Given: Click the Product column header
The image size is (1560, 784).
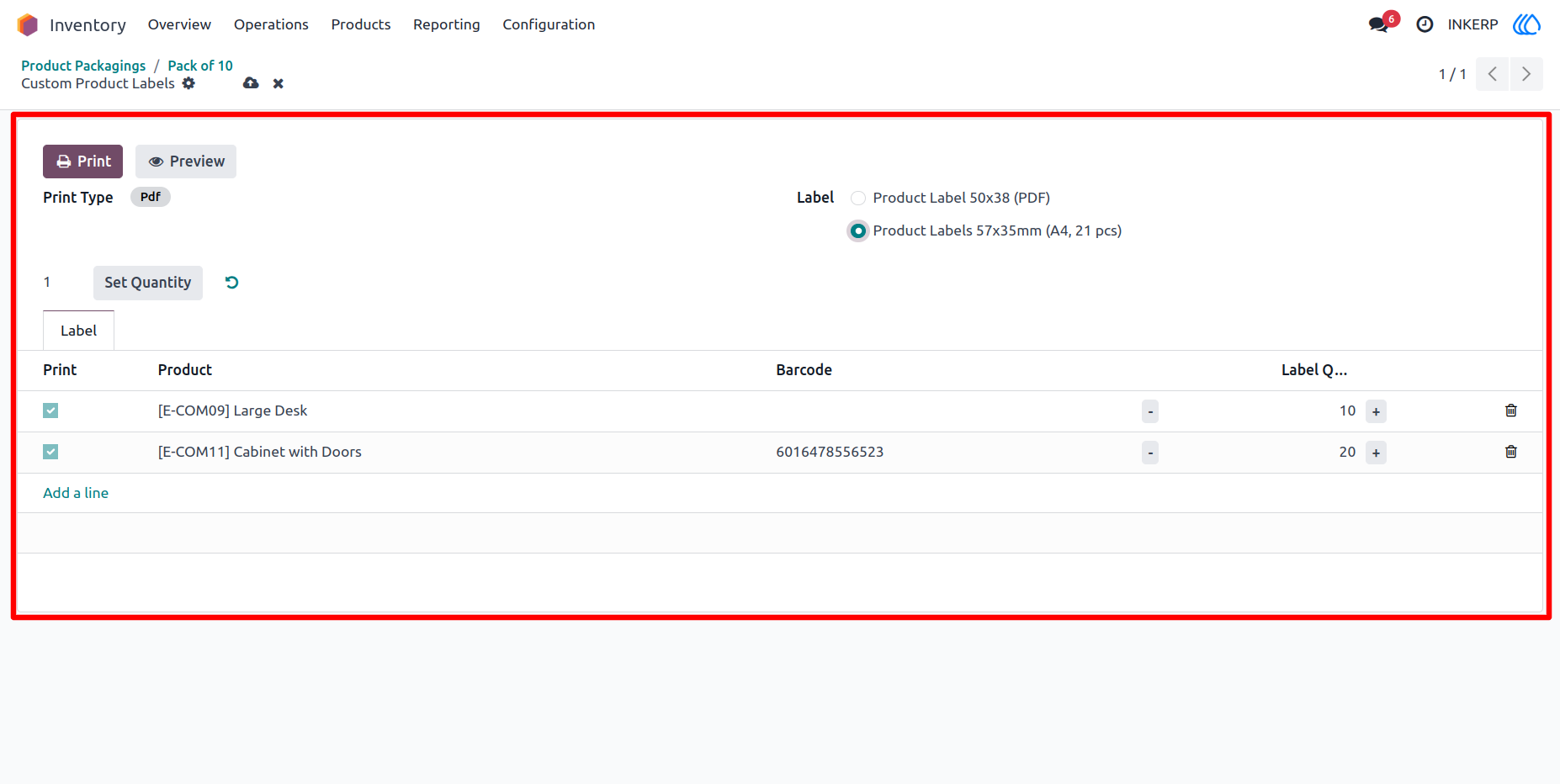Looking at the screenshot, I should (x=185, y=370).
